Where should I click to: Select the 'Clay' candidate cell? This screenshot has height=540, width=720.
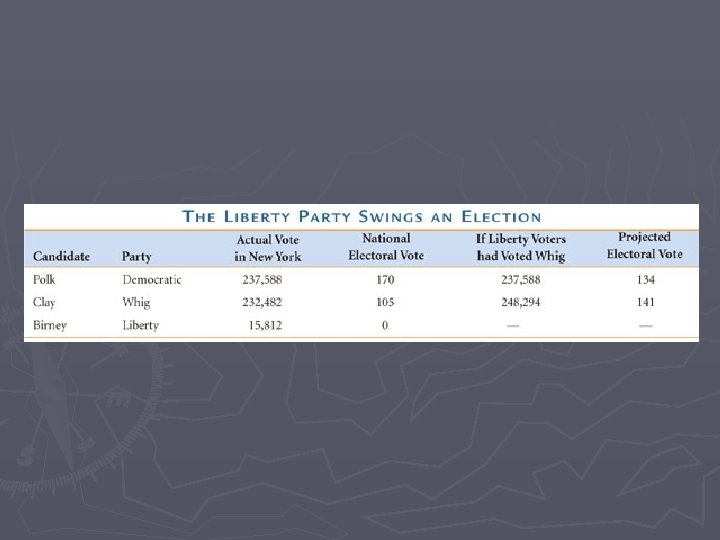[44, 302]
